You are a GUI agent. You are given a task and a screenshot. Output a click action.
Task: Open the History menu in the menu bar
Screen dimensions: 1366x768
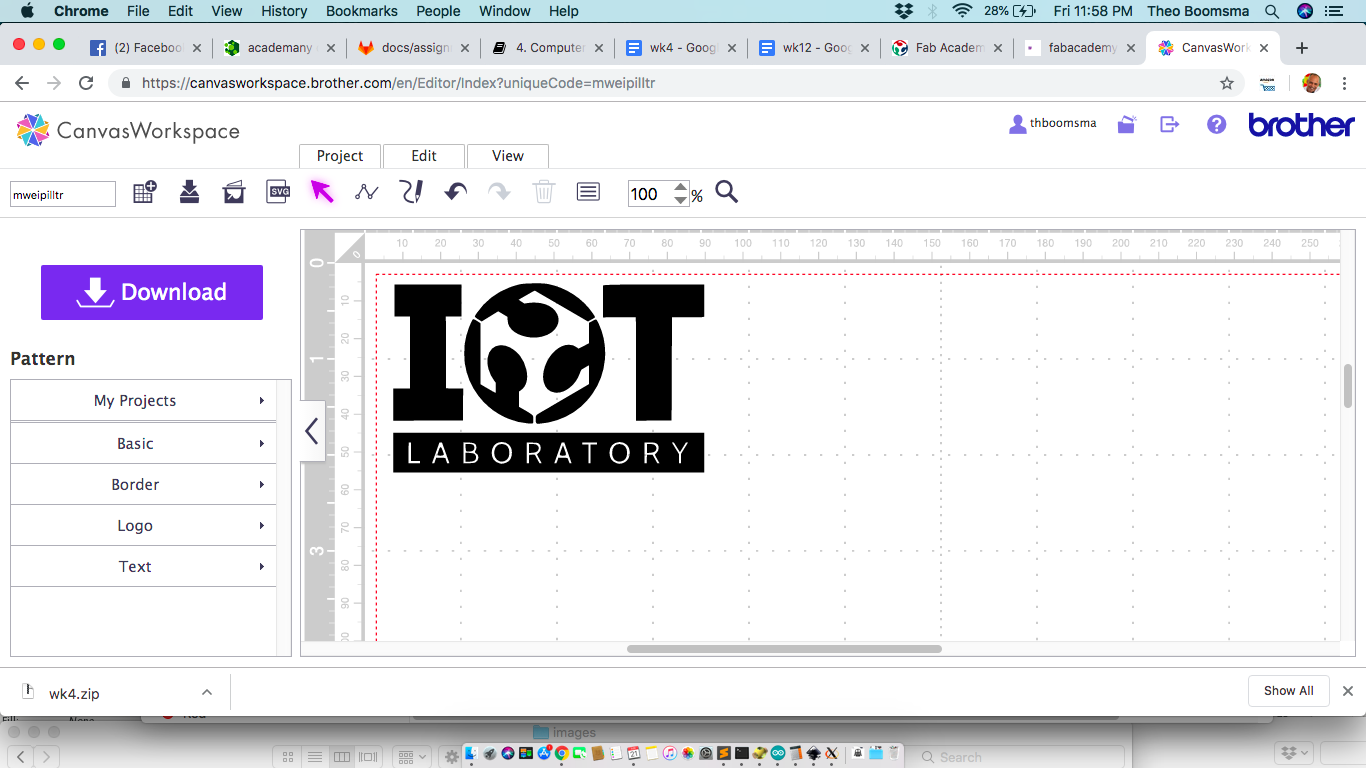(x=284, y=11)
